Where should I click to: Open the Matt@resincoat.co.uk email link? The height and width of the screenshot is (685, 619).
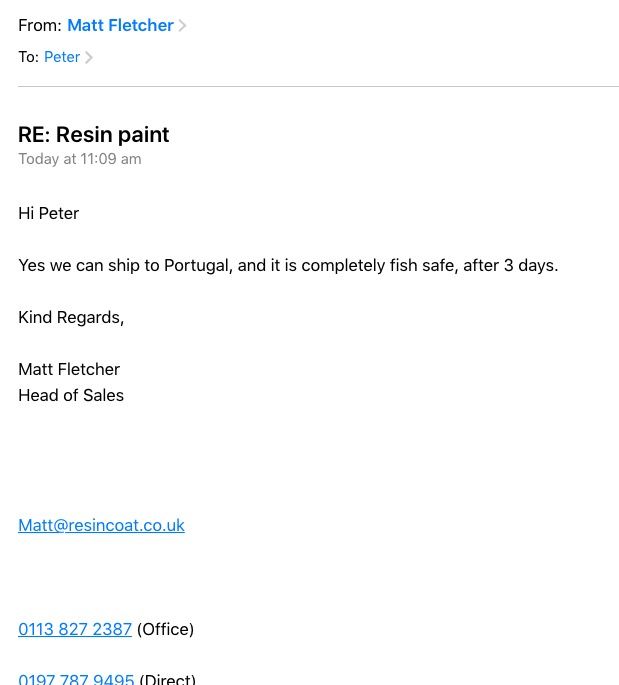(x=101, y=525)
